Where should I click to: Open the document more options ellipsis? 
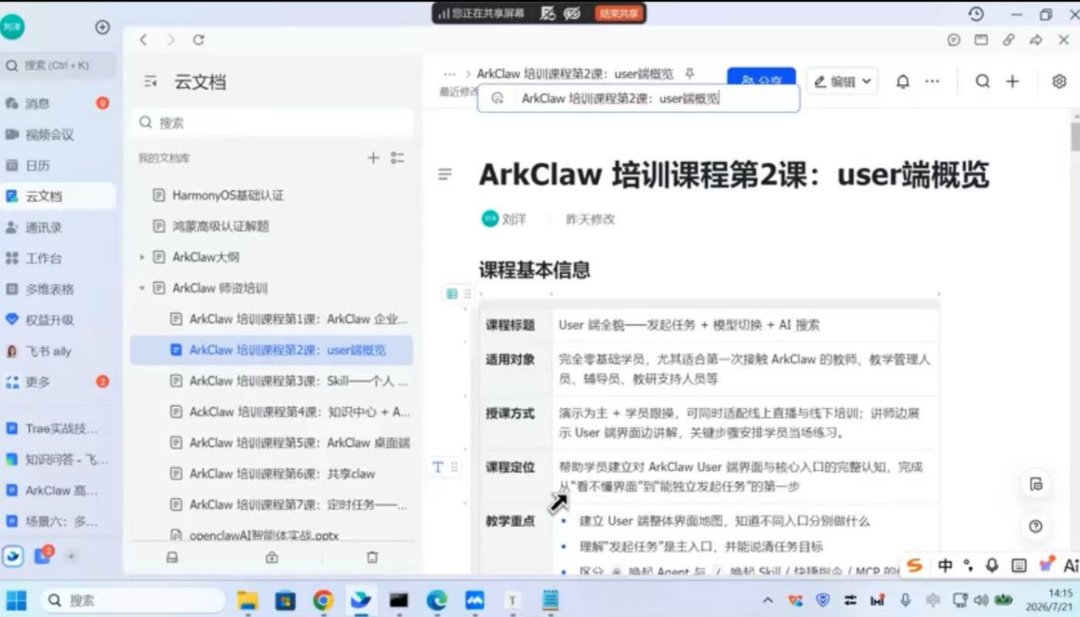coord(932,81)
